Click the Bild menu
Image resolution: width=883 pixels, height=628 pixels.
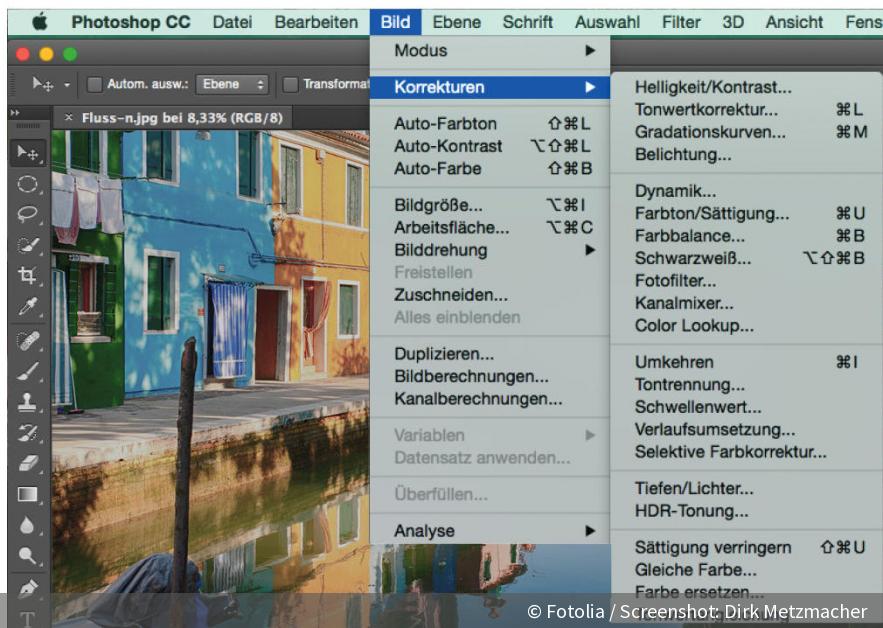[x=395, y=22]
